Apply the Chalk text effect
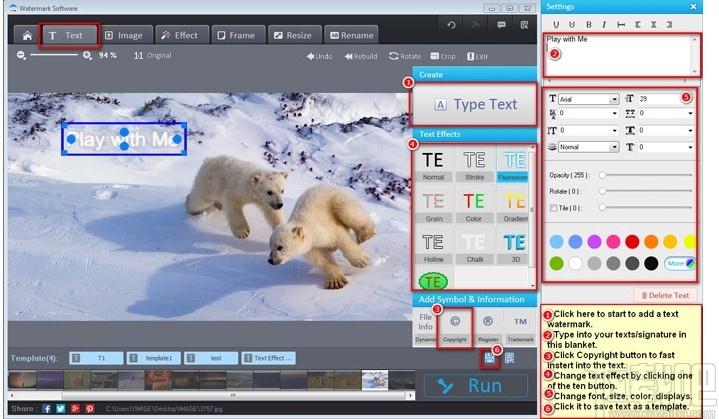Viewport: 719px width, 419px height. (474, 247)
